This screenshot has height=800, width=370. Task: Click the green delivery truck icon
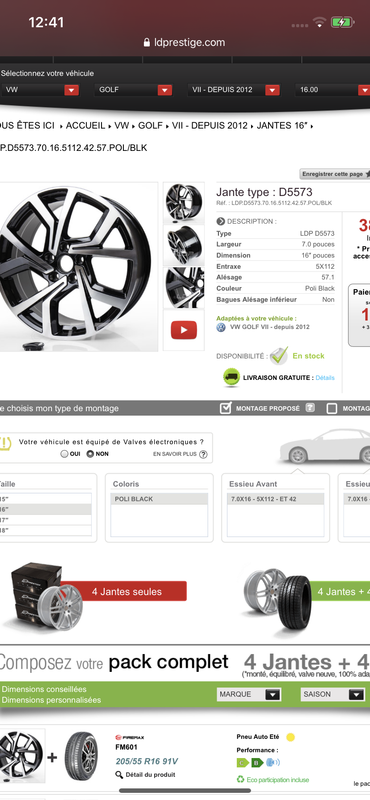click(231, 378)
